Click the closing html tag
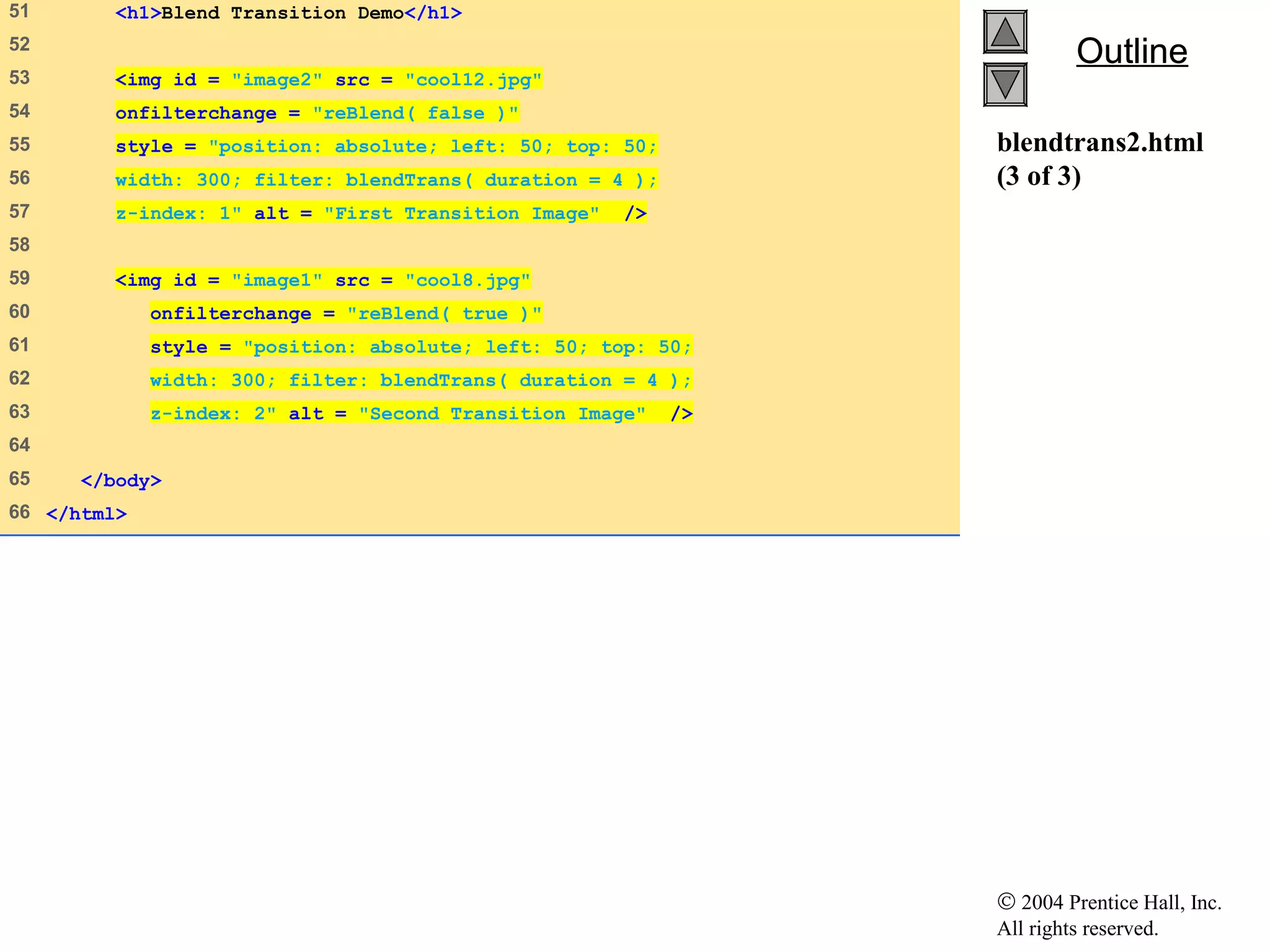 click(x=86, y=514)
